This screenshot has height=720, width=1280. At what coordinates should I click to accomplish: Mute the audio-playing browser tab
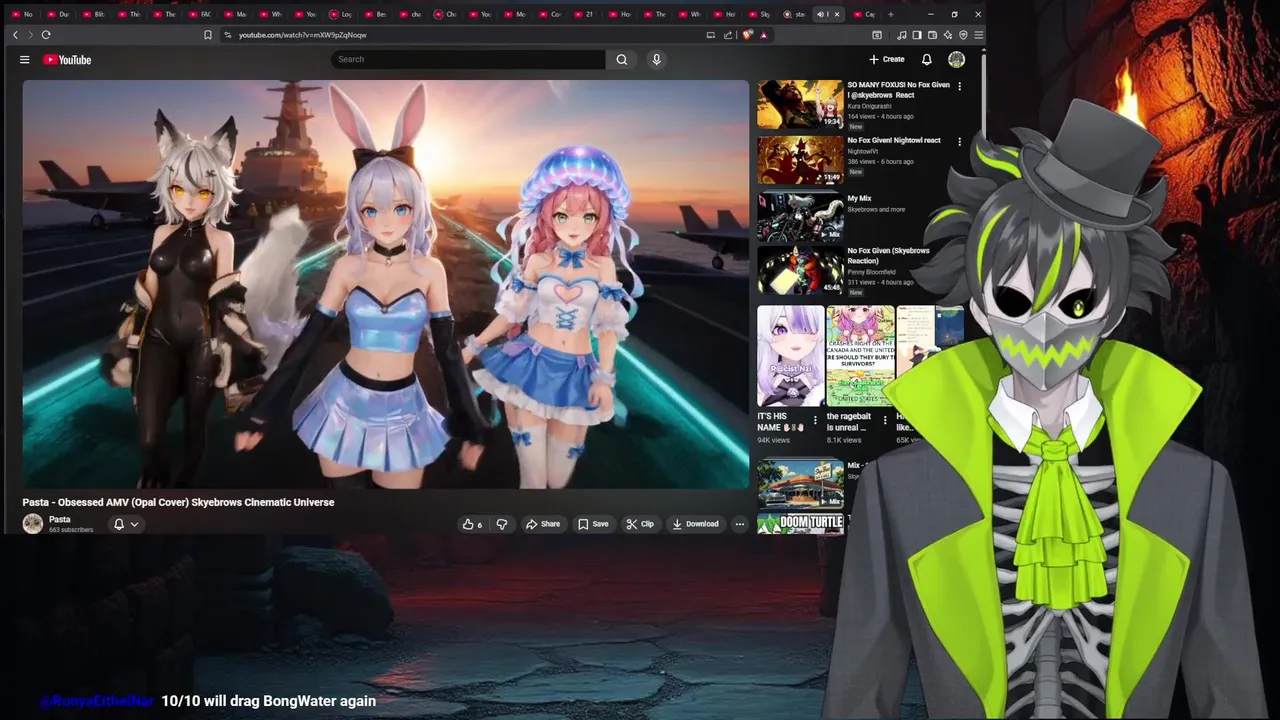coord(821,14)
